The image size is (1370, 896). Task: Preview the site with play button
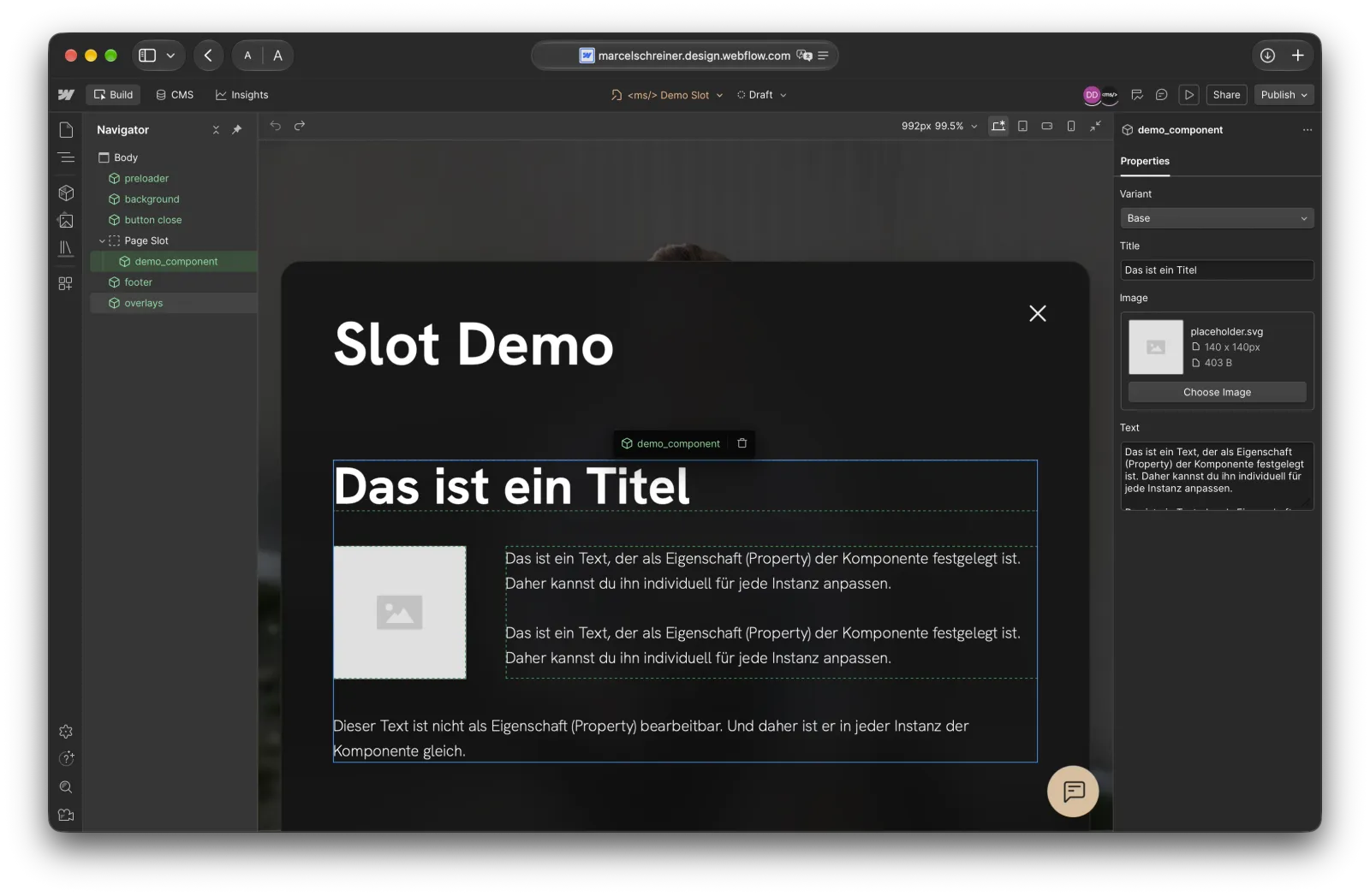[x=1189, y=95]
